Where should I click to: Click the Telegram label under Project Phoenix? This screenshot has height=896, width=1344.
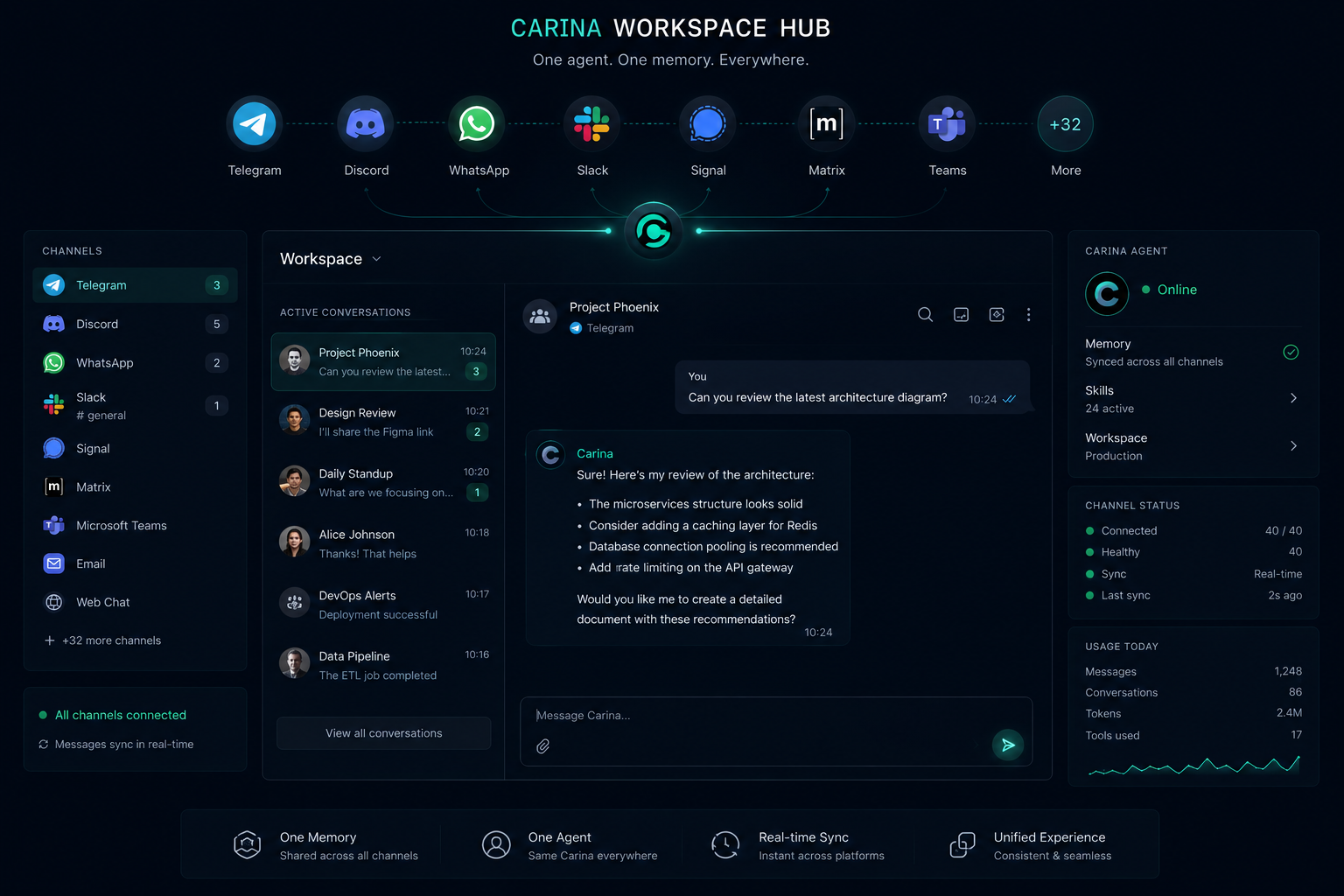coord(602,328)
